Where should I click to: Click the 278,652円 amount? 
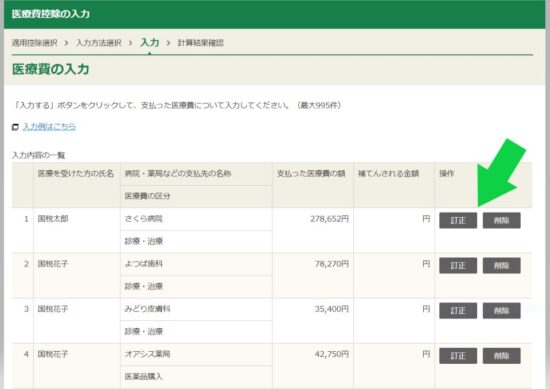329,219
